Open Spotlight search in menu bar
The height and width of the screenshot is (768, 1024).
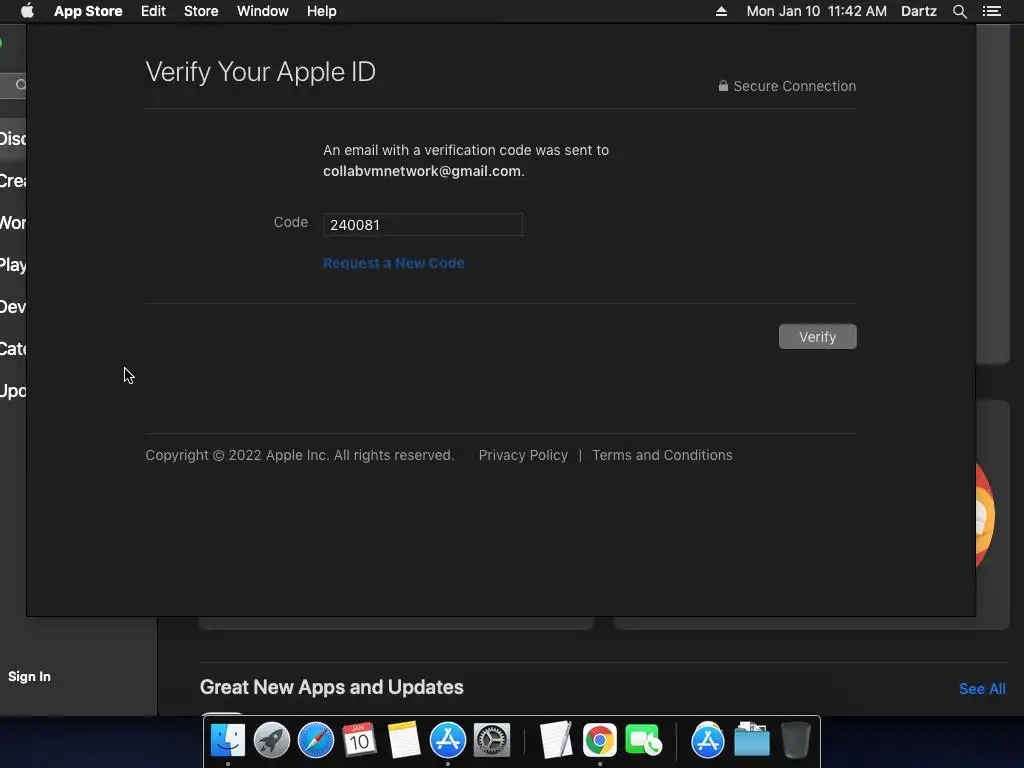click(959, 11)
